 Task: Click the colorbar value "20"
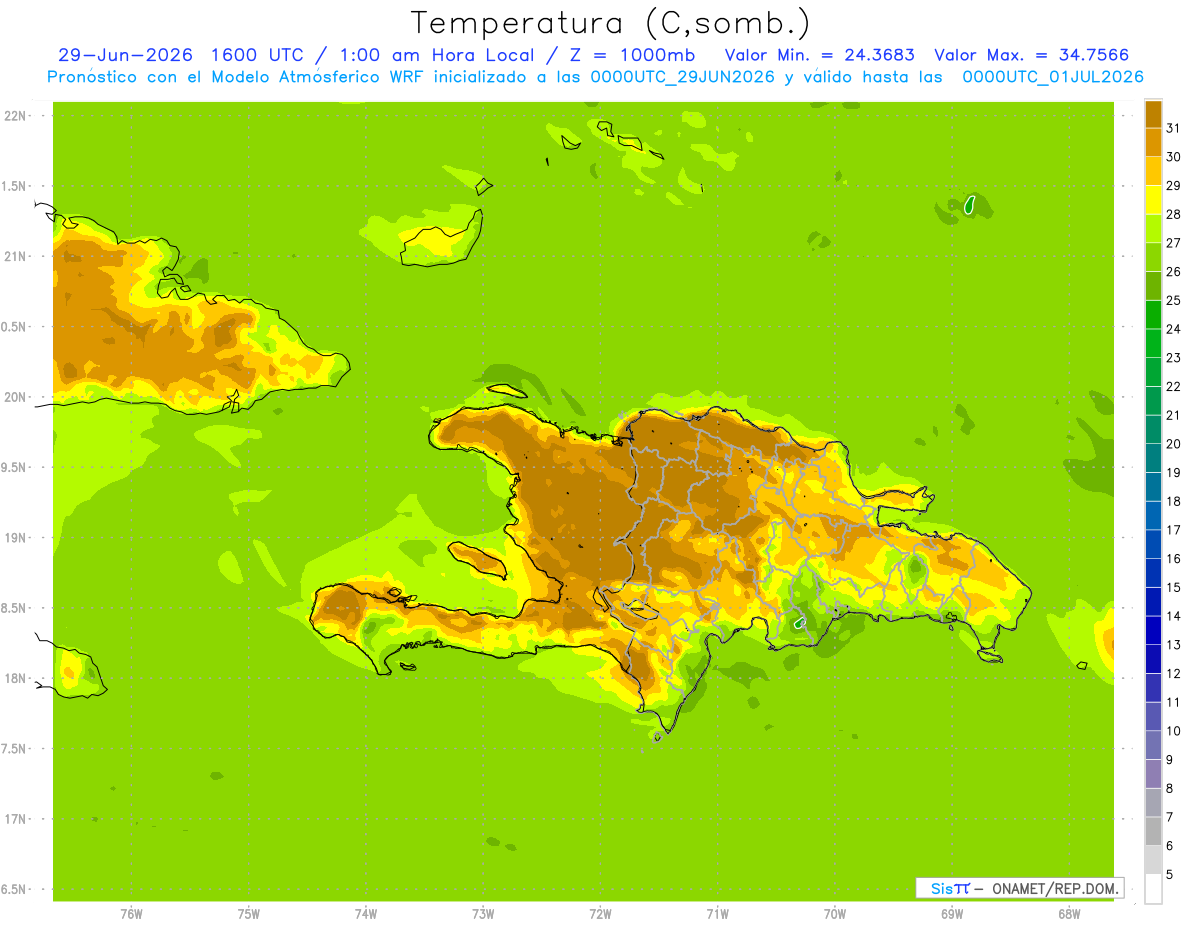coord(1173,444)
